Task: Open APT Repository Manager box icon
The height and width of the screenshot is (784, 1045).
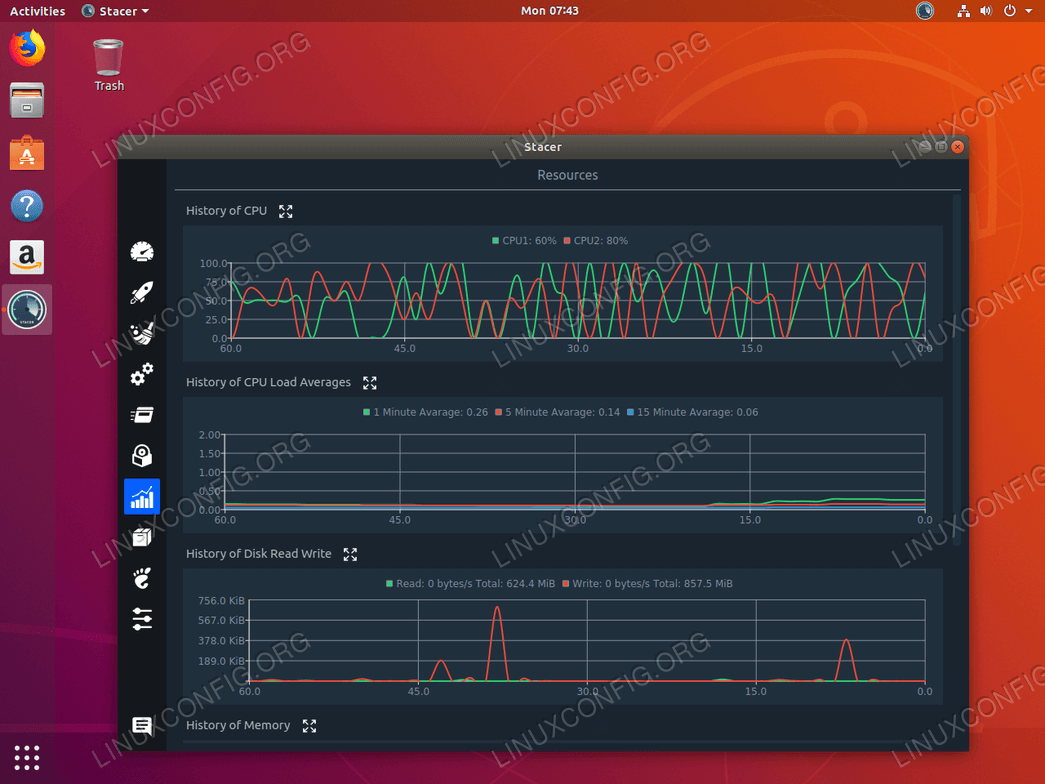Action: point(142,537)
